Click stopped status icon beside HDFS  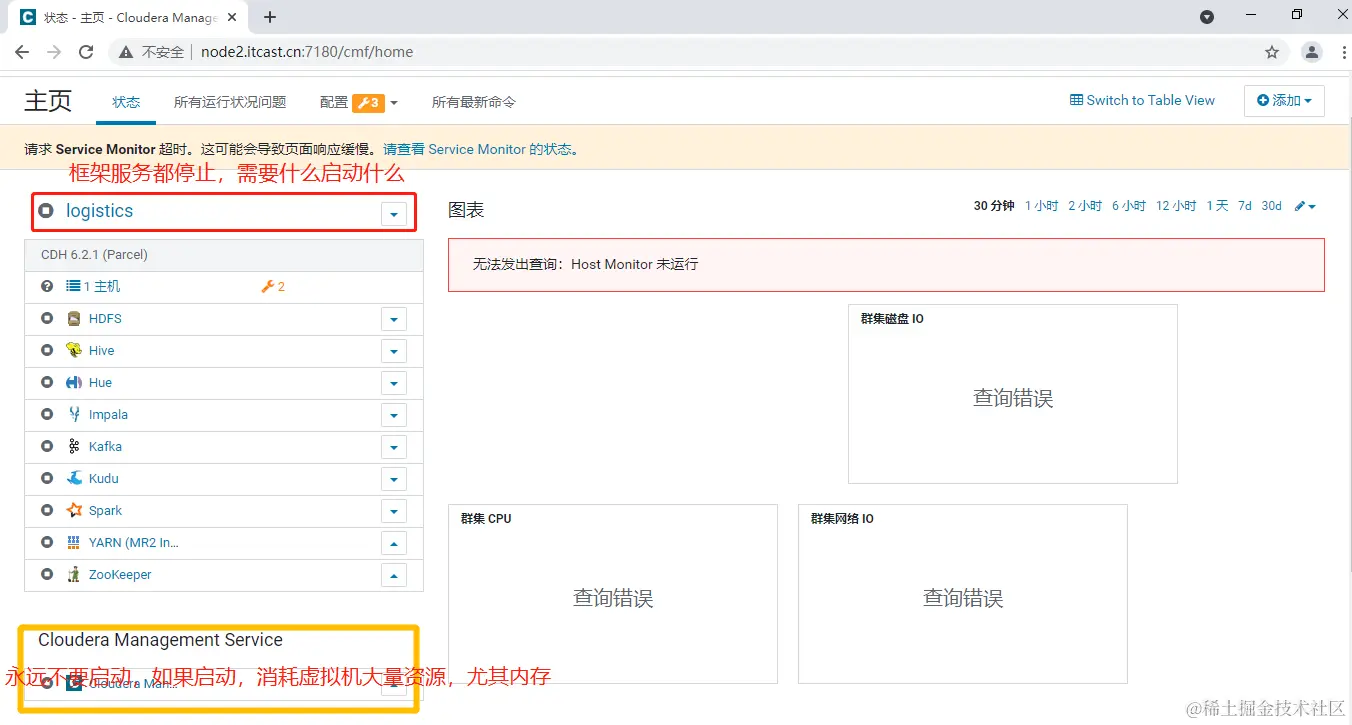[46, 319]
